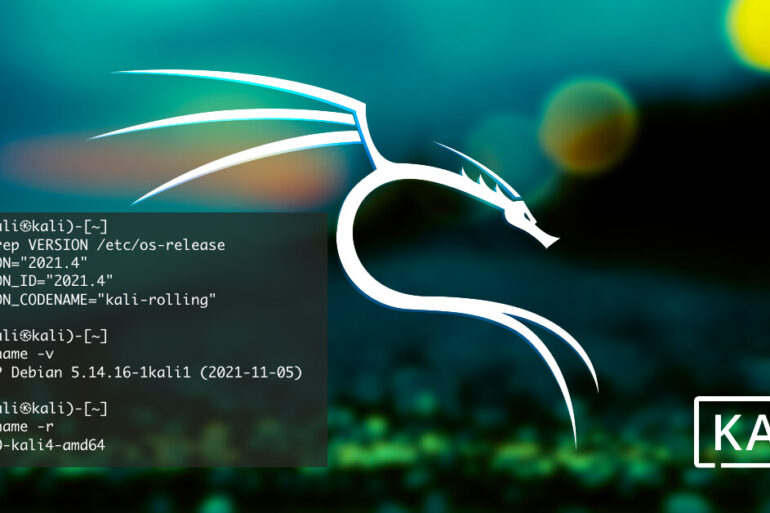This screenshot has width=770, height=513.
Task: Click the 'uname -r' command line
Action: (27, 427)
